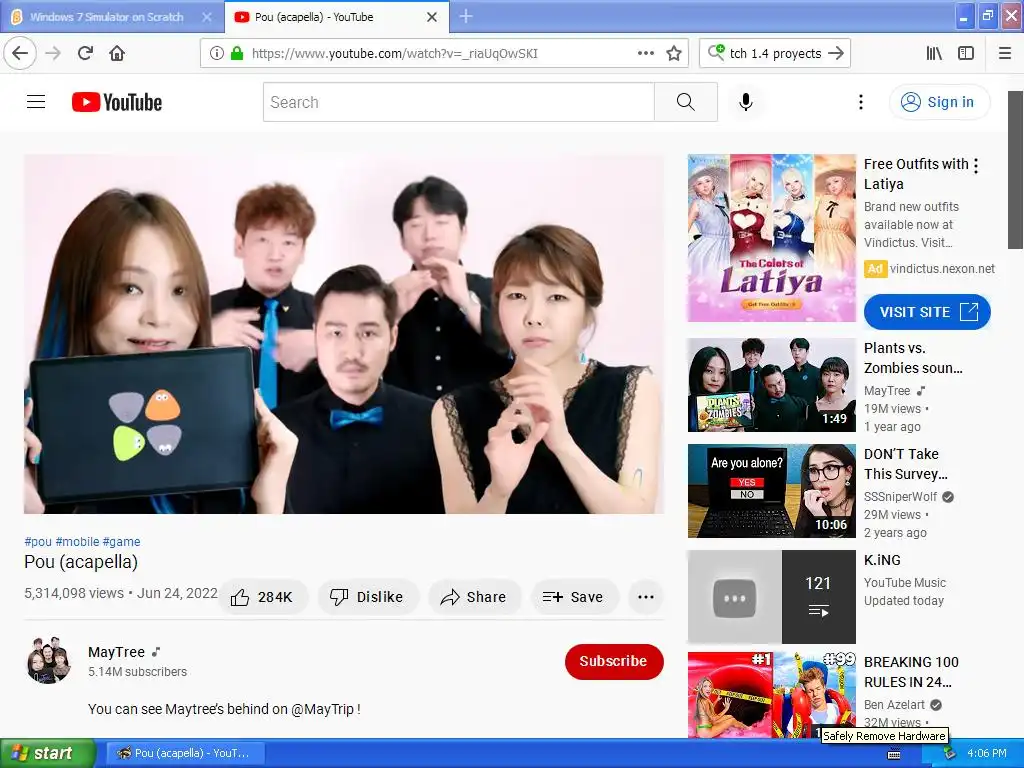
Task: Click the on-screen keyboard tray icon
Action: (894, 754)
